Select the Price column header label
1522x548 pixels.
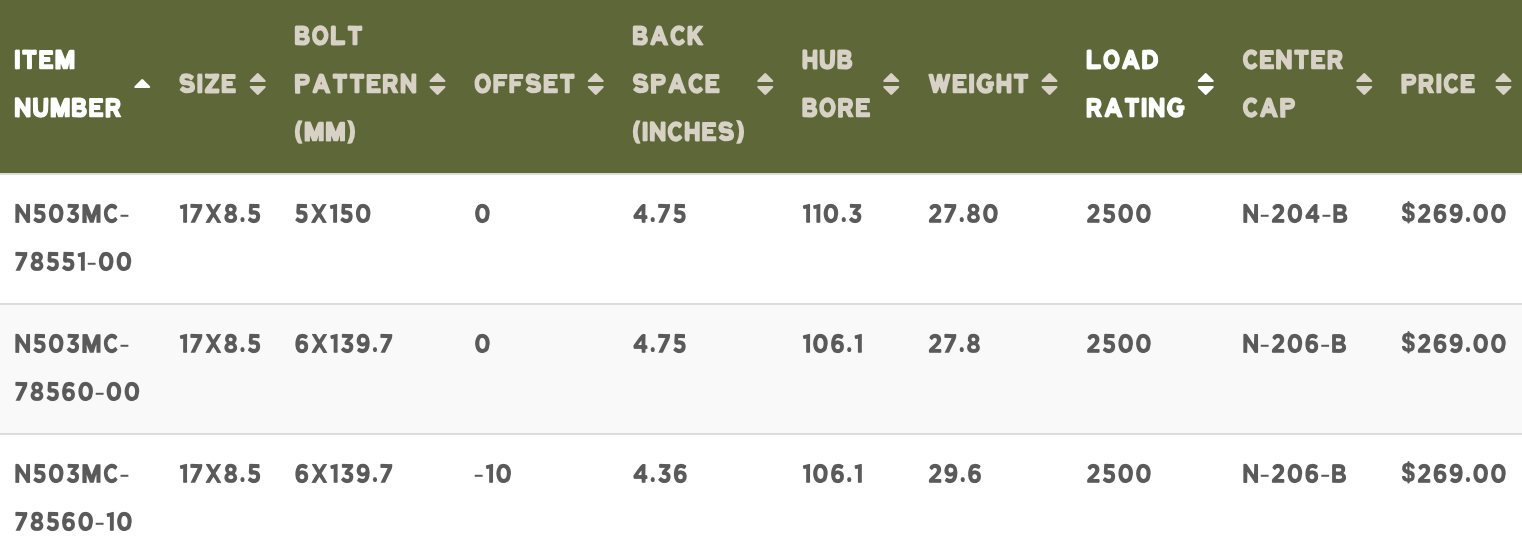click(1438, 84)
